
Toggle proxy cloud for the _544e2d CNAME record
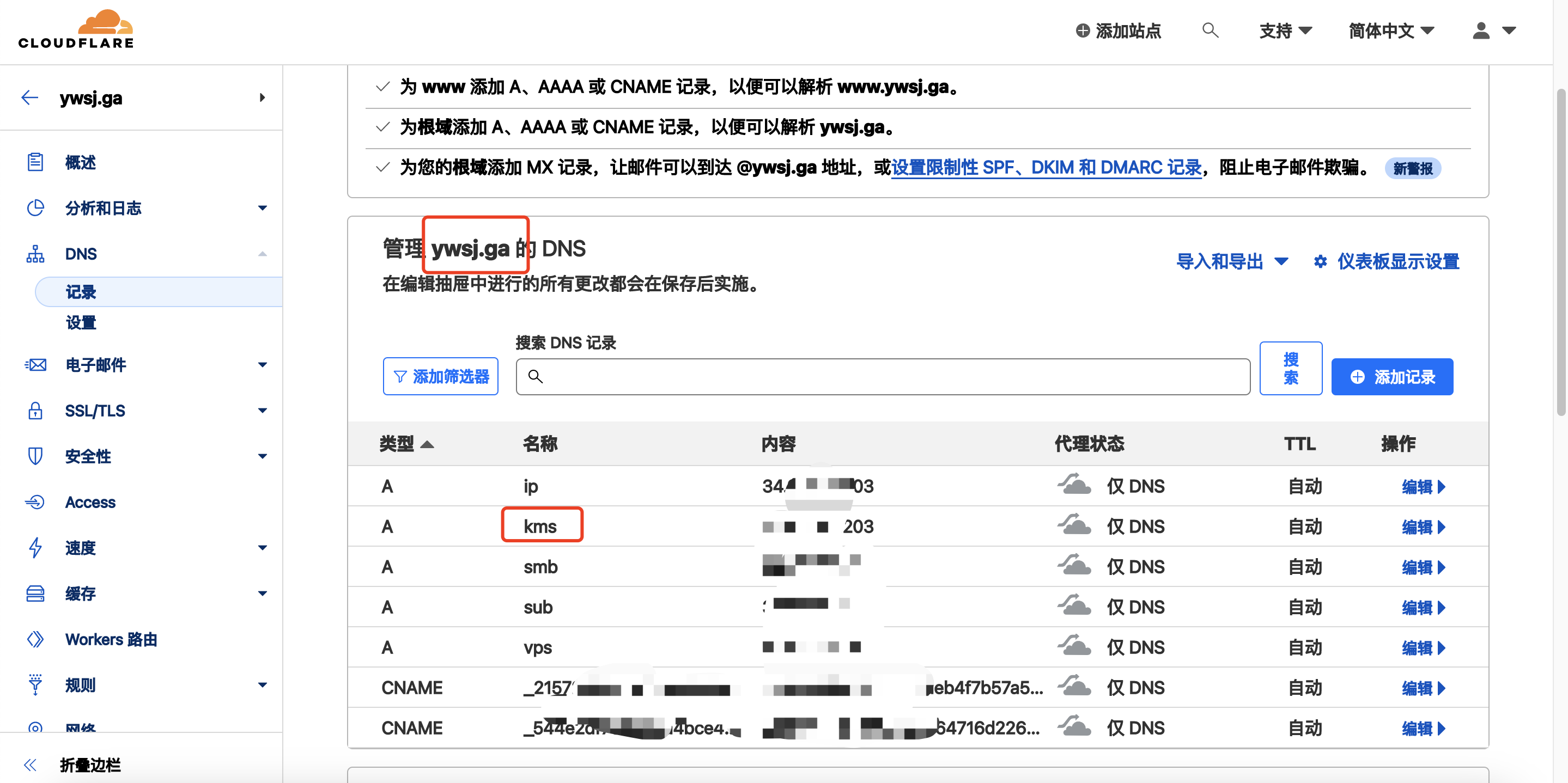1074,726
